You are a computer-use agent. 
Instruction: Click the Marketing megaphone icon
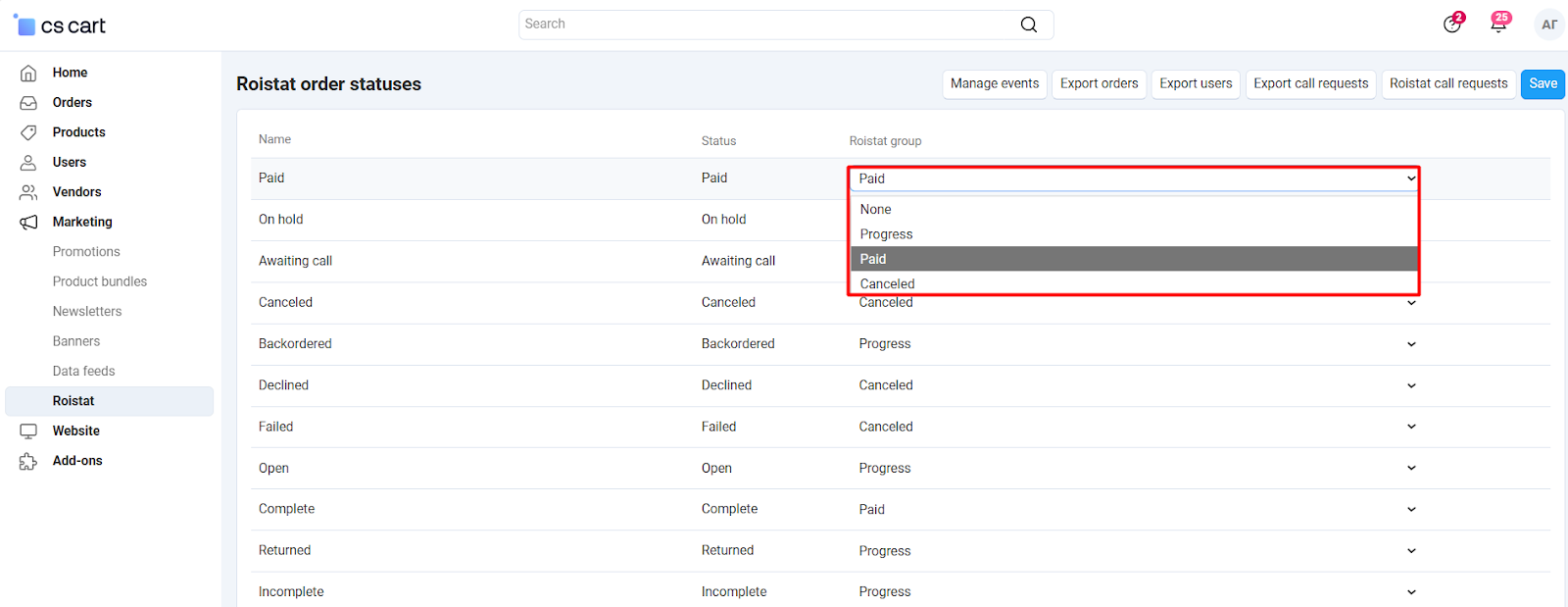pyautogui.click(x=28, y=222)
